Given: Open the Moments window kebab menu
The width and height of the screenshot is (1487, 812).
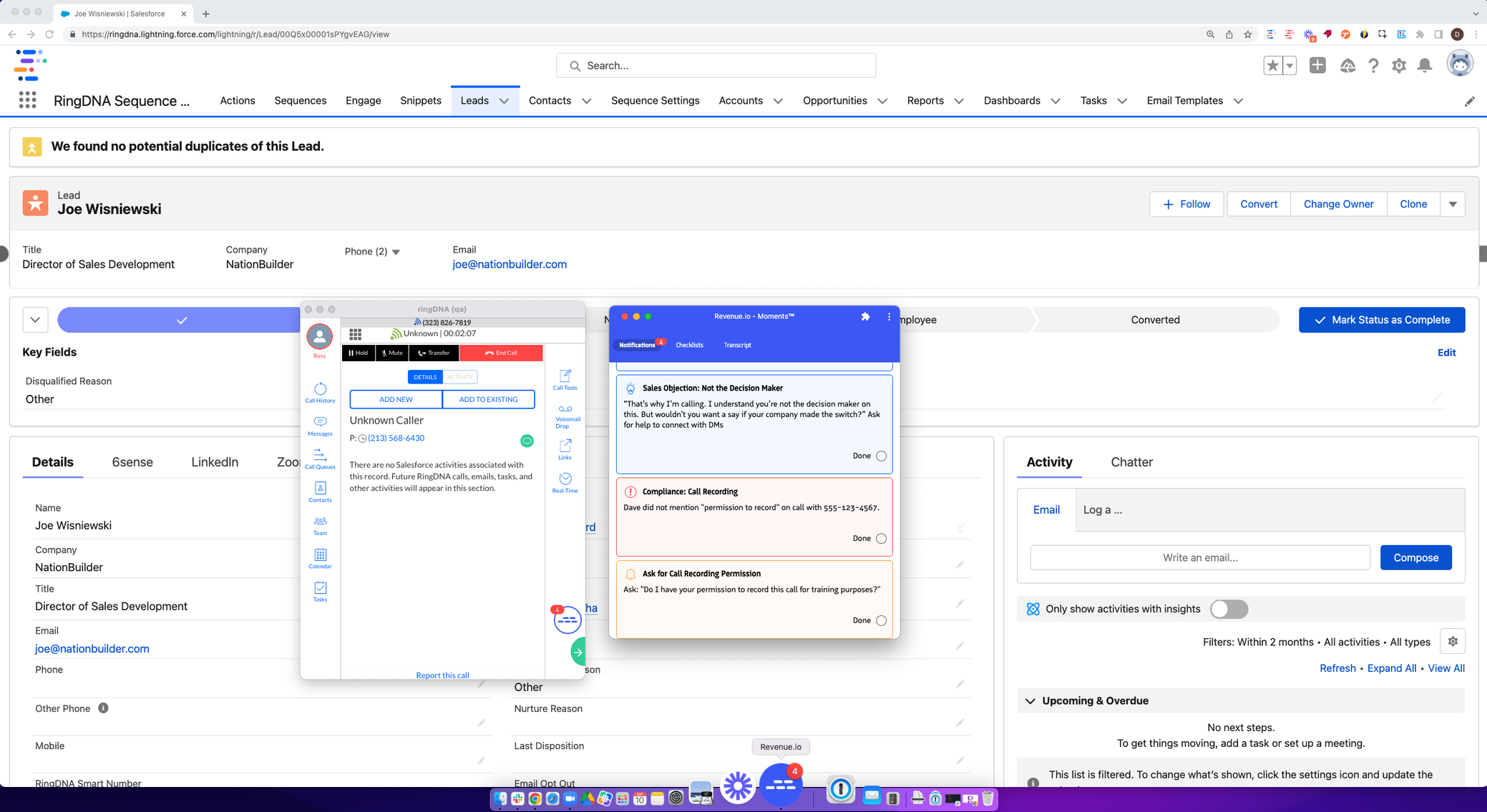Looking at the screenshot, I should point(889,316).
